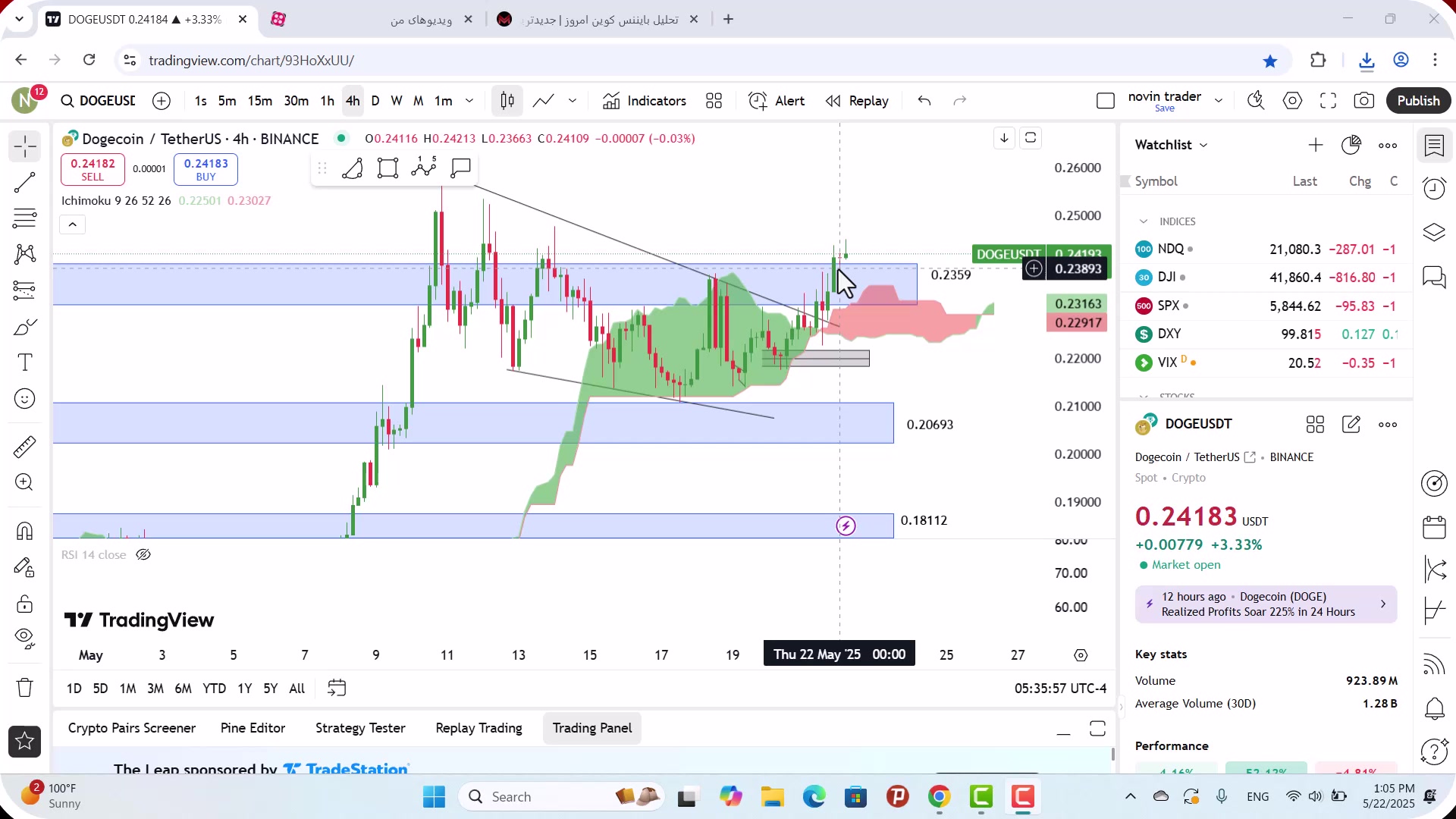Select the D daily timeframe
This screenshot has height=819, width=1456.
coord(375,101)
